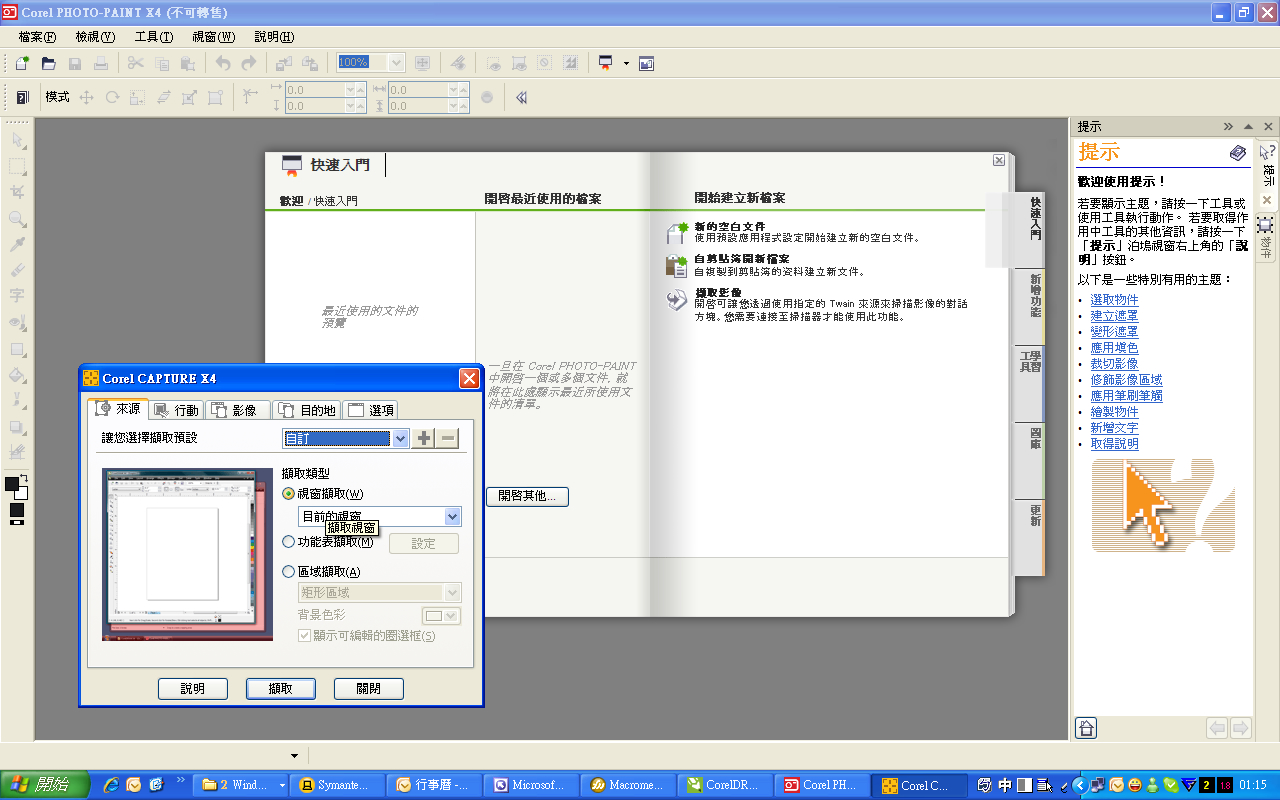This screenshot has width=1280, height=800.
Task: Click the double-arrow collapse icon on property bar
Action: click(x=521, y=97)
